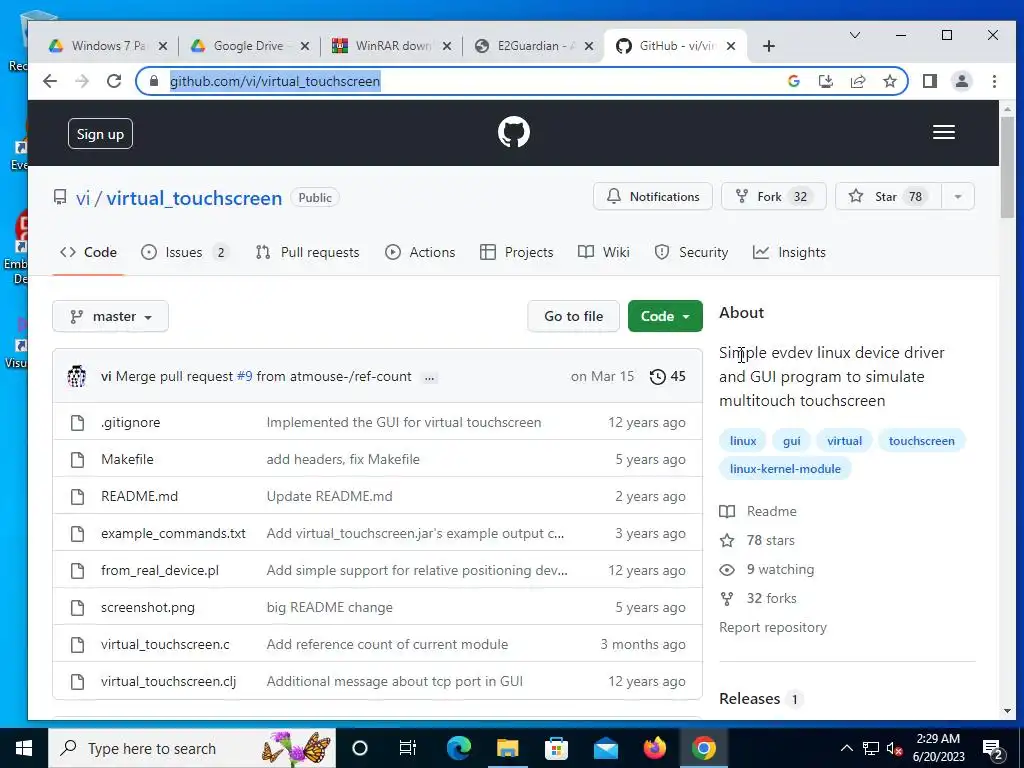
Task: Open the Star lists dropdown arrow
Action: 957,197
